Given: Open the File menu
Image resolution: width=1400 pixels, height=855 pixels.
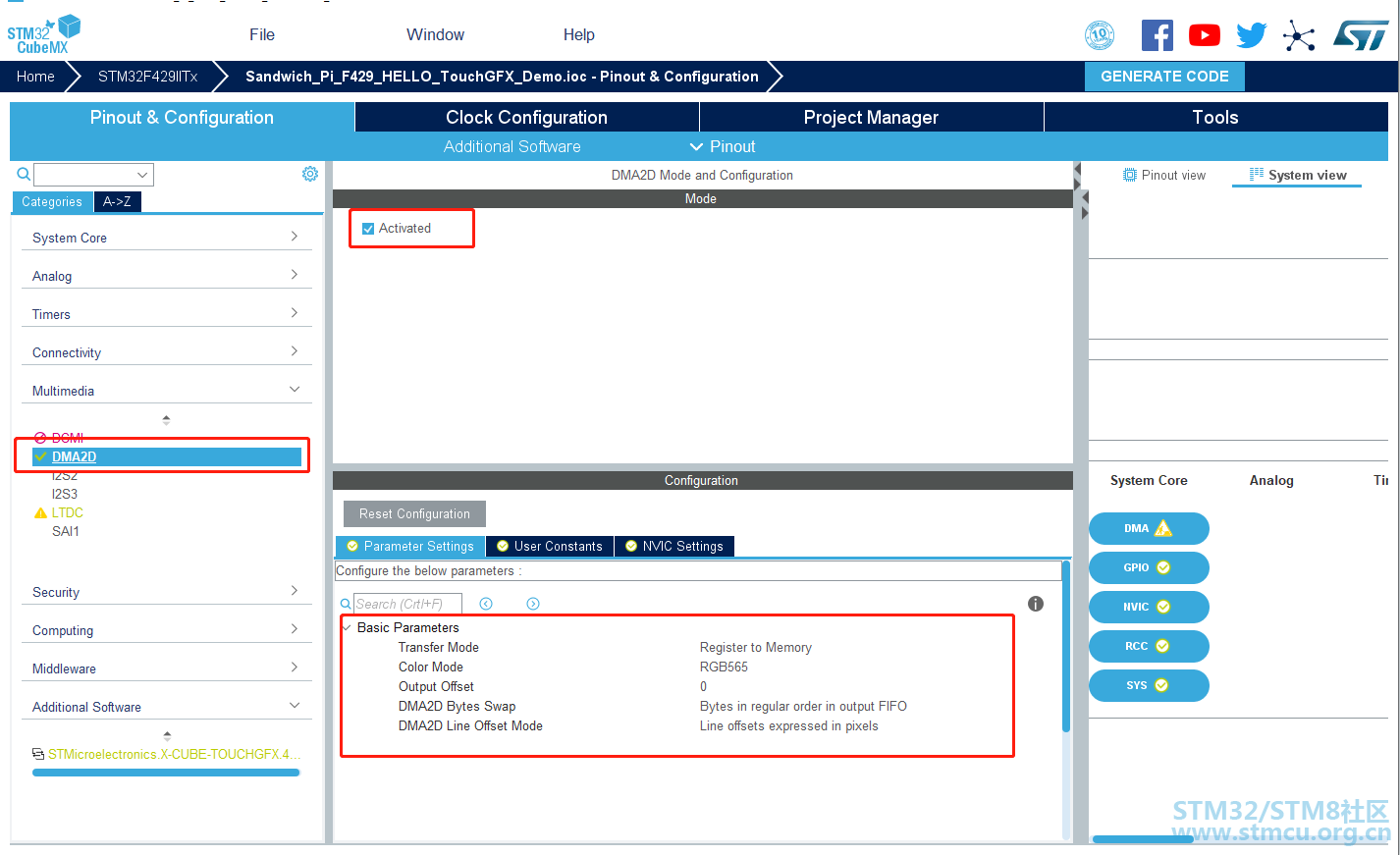Looking at the screenshot, I should pos(262,34).
